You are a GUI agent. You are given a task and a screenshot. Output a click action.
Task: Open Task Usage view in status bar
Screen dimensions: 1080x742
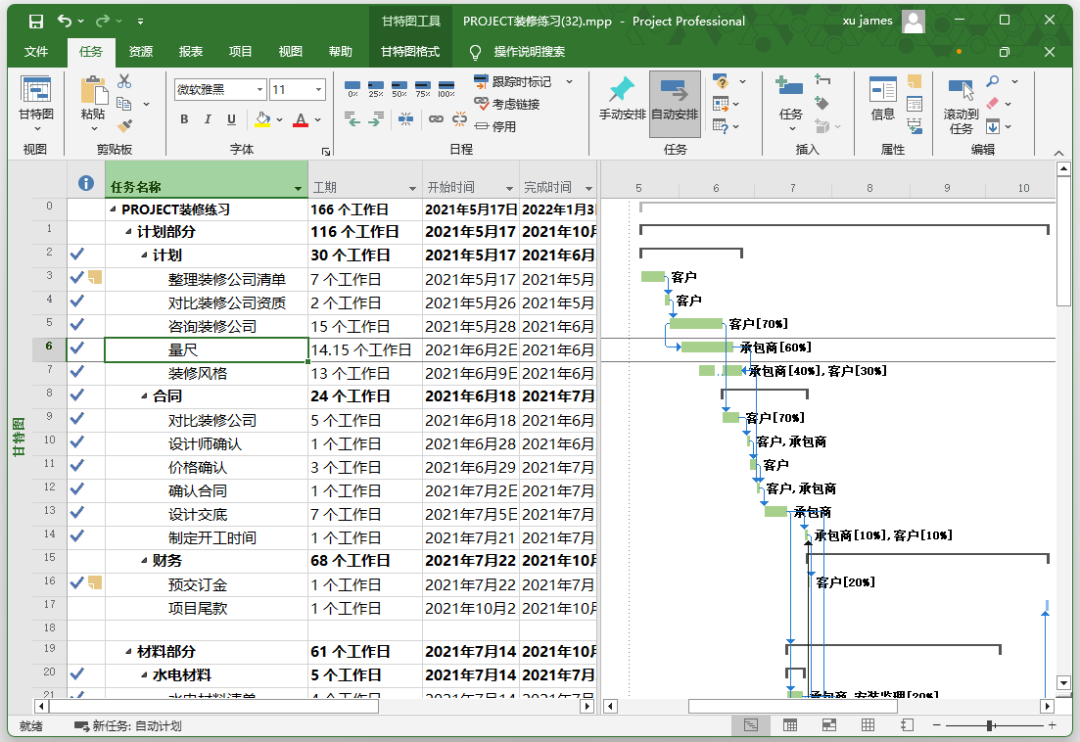coord(790,725)
